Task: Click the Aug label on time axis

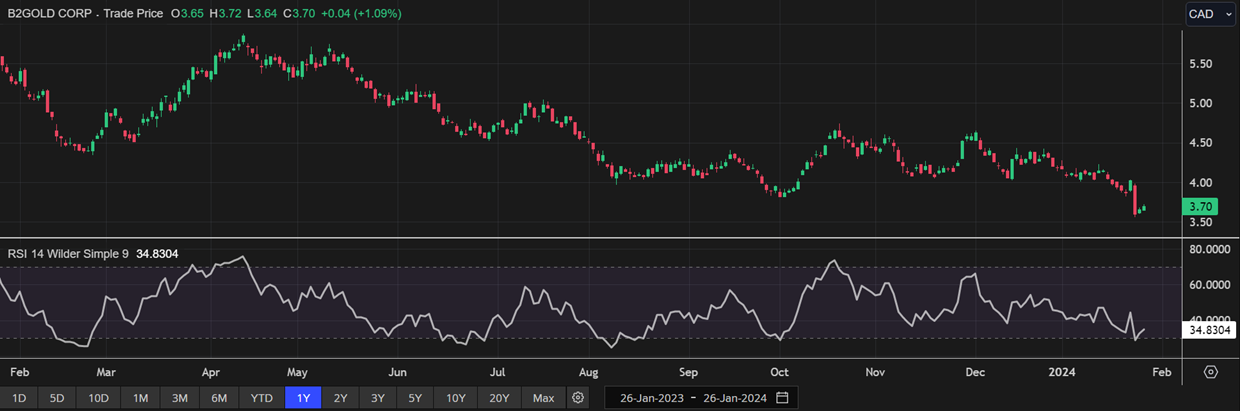Action: (x=588, y=372)
